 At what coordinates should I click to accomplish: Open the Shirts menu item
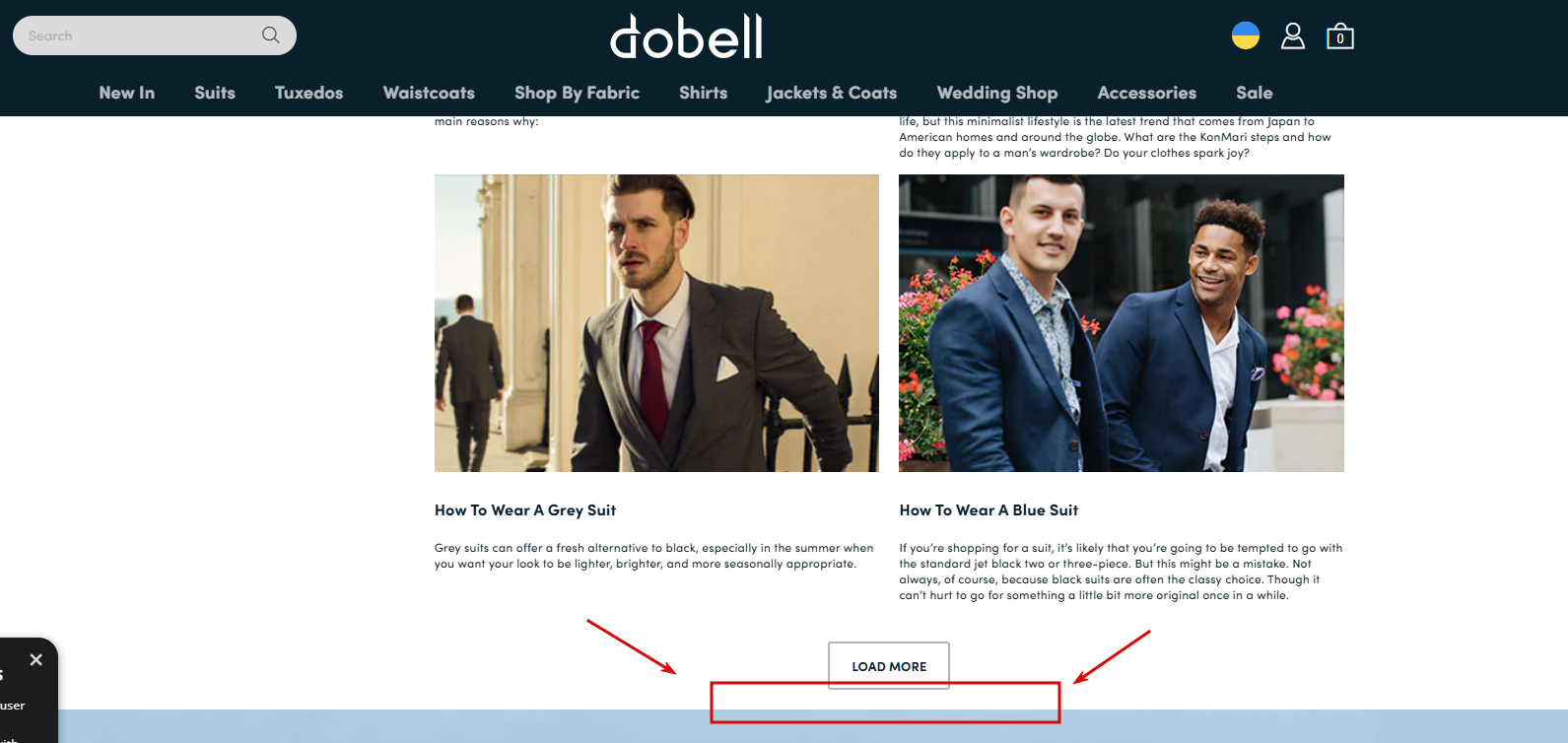pos(704,93)
